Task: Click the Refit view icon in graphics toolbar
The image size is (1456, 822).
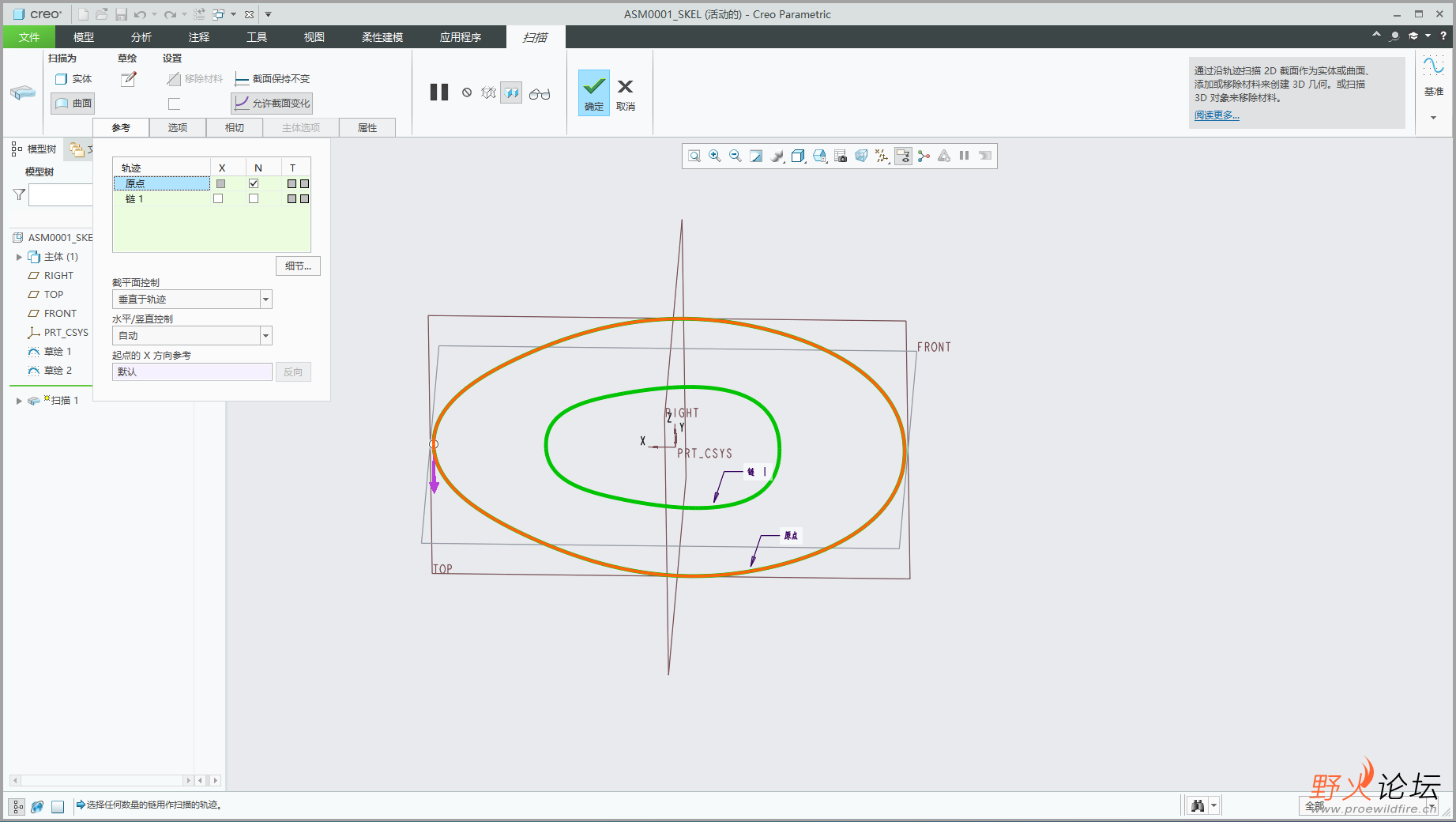Action: (694, 156)
